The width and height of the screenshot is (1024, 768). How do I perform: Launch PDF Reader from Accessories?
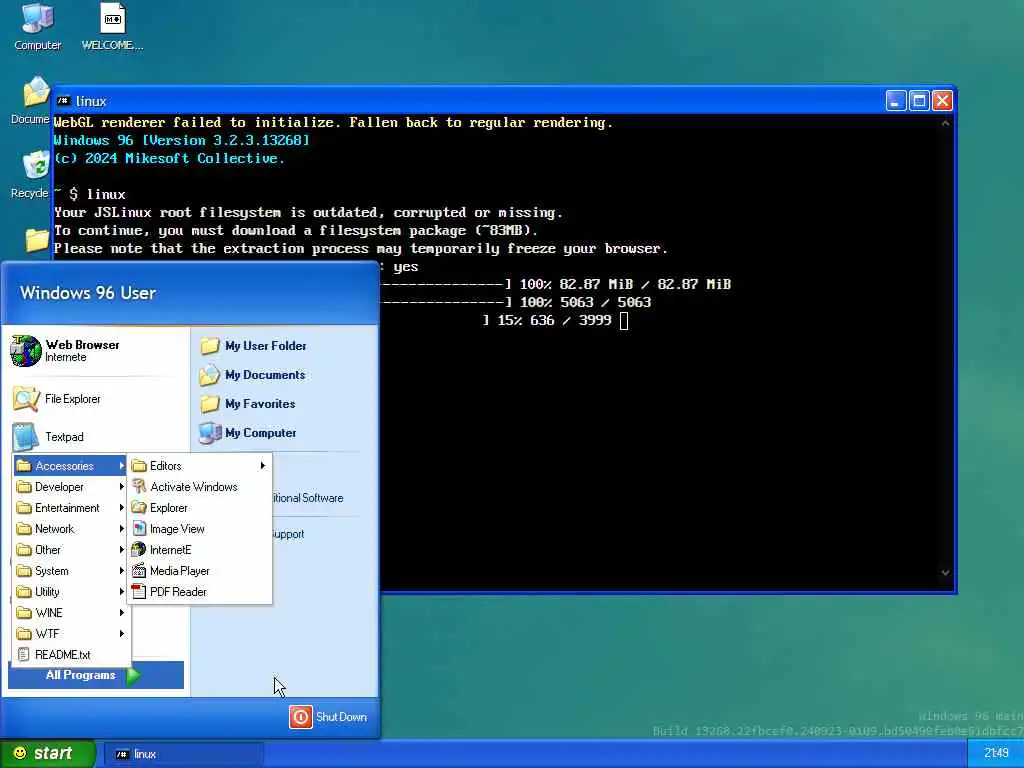tap(199, 591)
